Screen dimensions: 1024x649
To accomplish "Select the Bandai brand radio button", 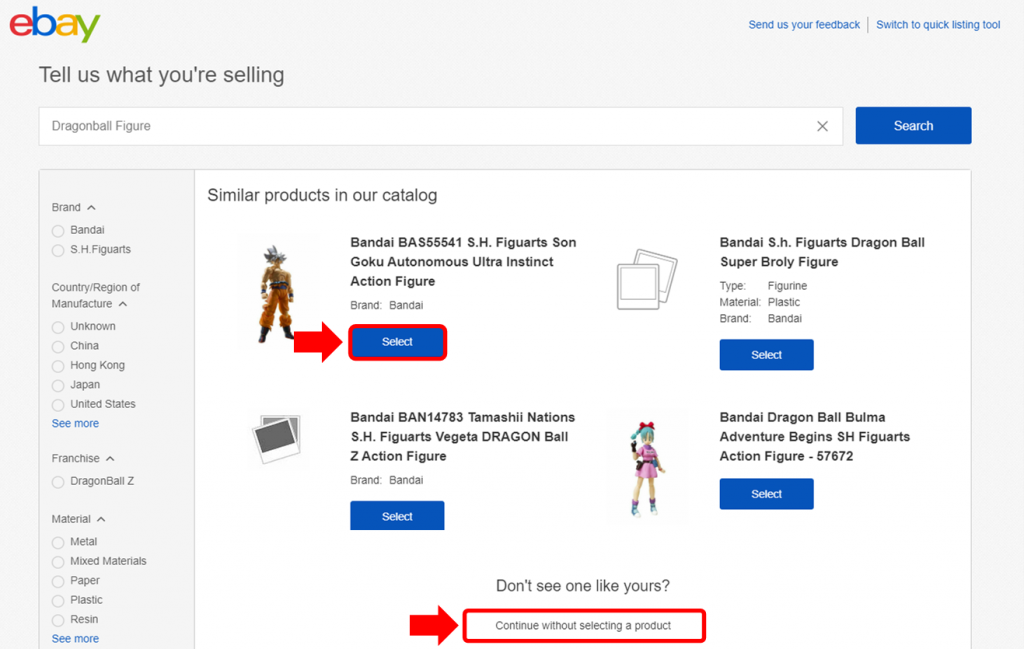I will click(x=58, y=230).
